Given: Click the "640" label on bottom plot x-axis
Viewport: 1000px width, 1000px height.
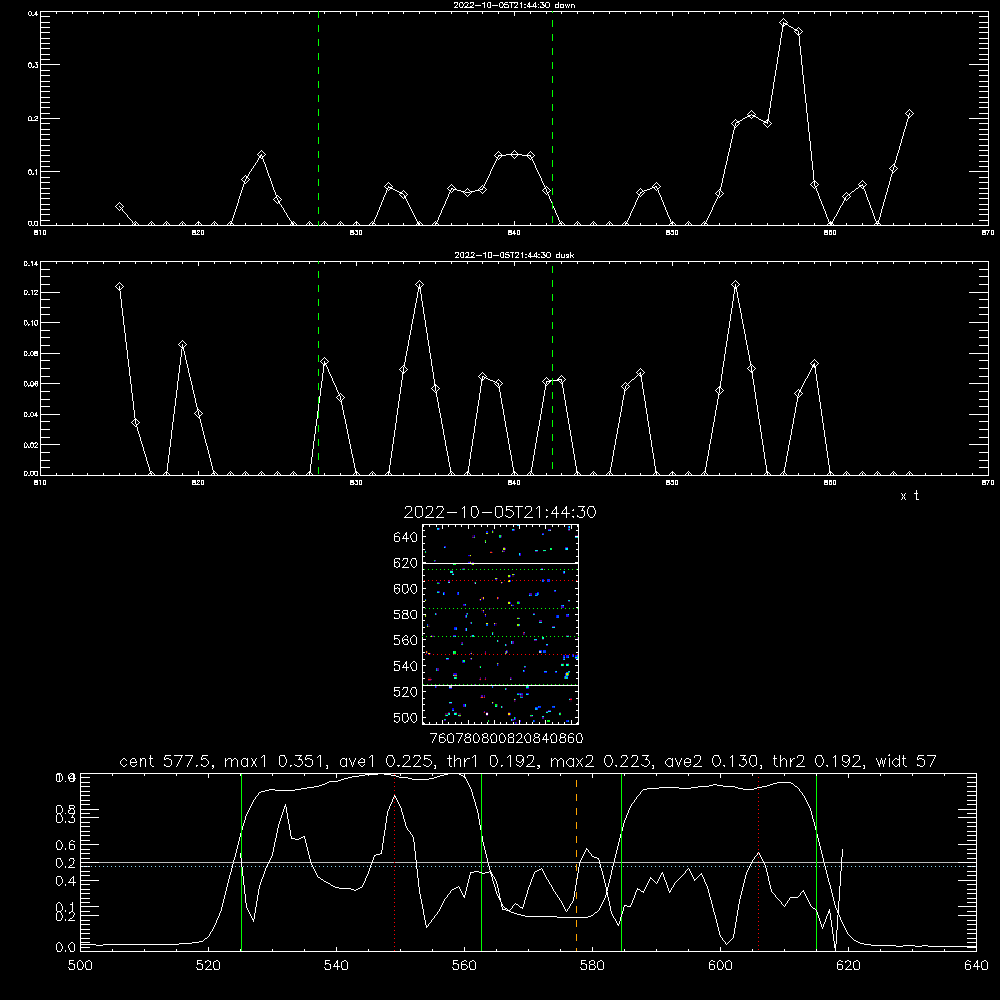Looking at the screenshot, I should [976, 966].
